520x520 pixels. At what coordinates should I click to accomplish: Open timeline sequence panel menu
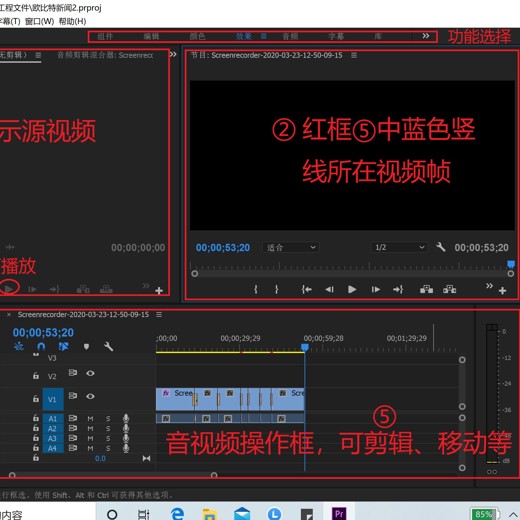pyautogui.click(x=159, y=314)
